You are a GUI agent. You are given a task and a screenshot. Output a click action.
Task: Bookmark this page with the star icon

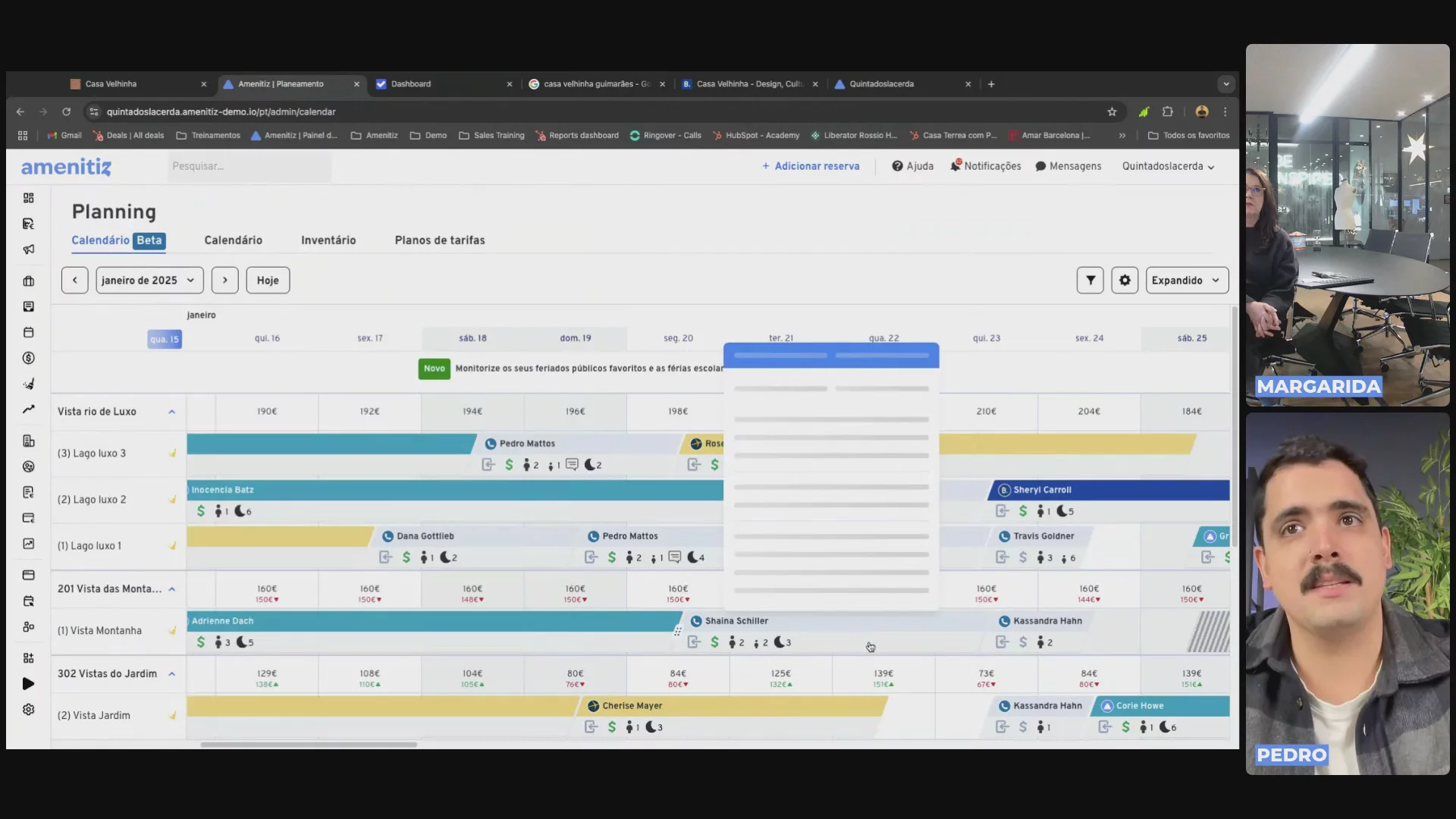tap(1112, 111)
